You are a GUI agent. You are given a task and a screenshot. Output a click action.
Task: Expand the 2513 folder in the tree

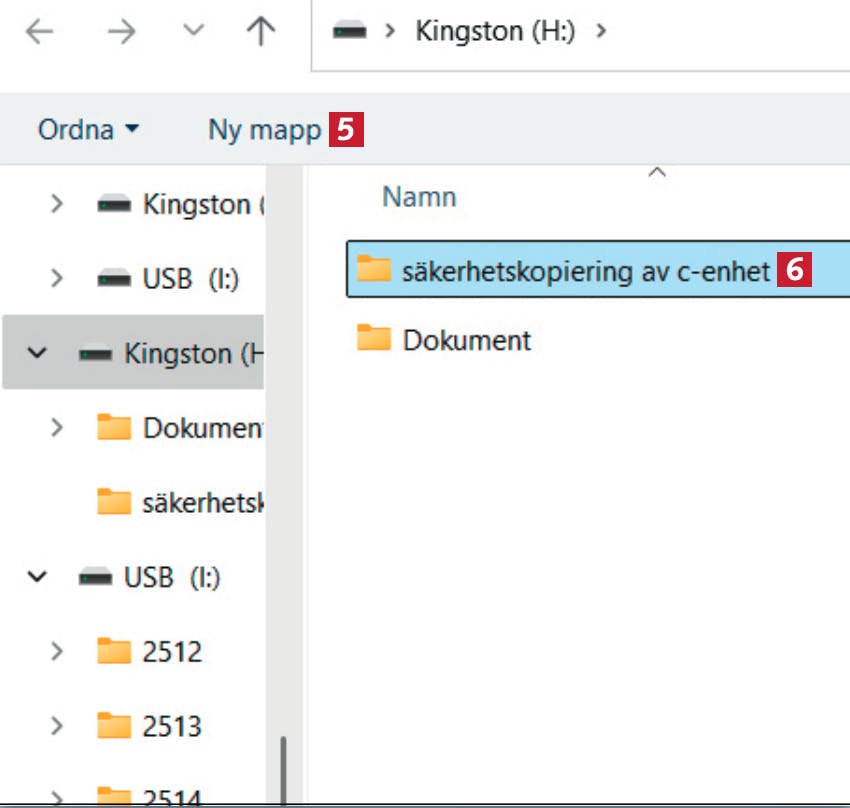pyautogui.click(x=56, y=726)
